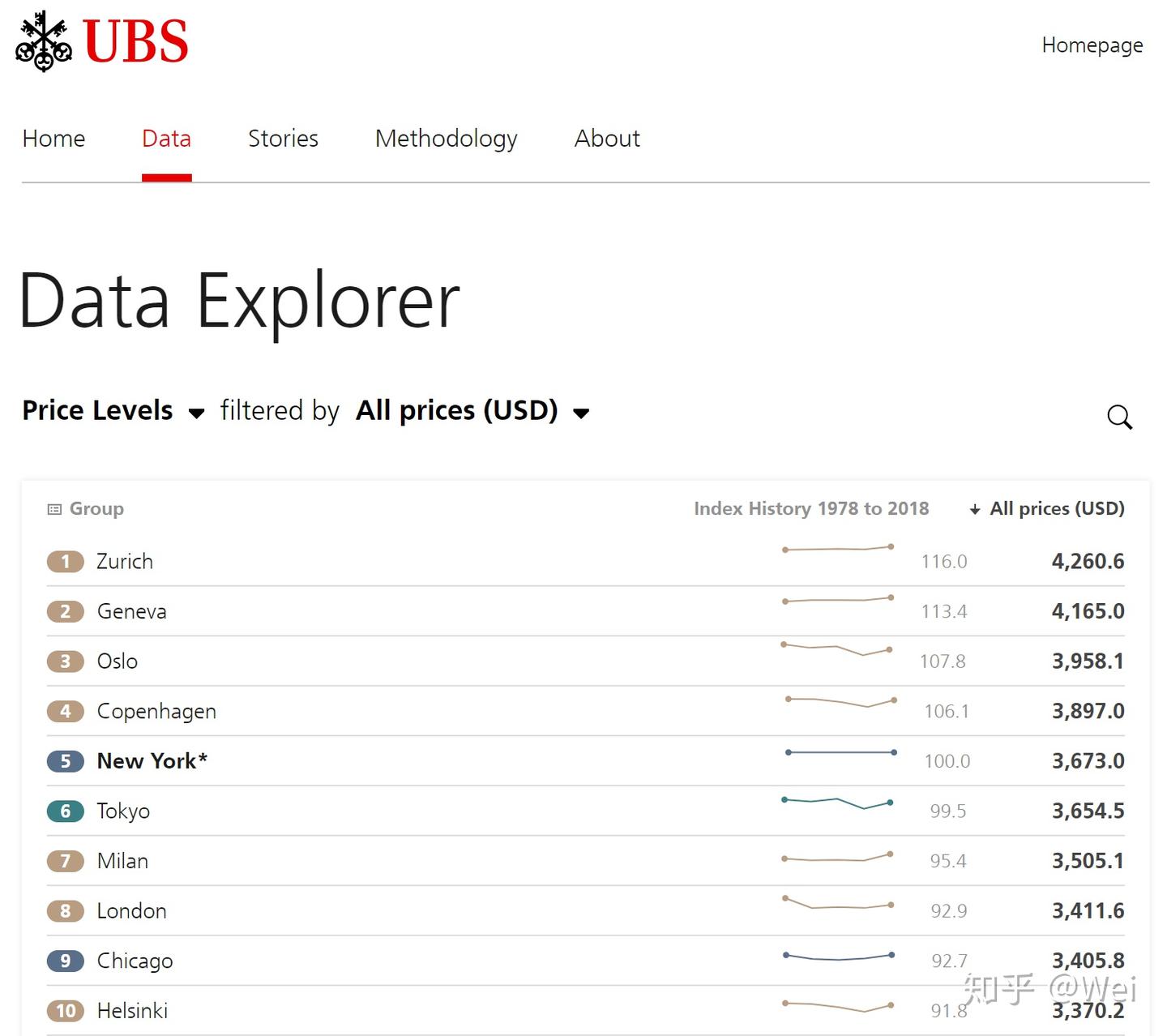
Task: Open the Helsinki city row
Action: pyautogui.click(x=586, y=1011)
